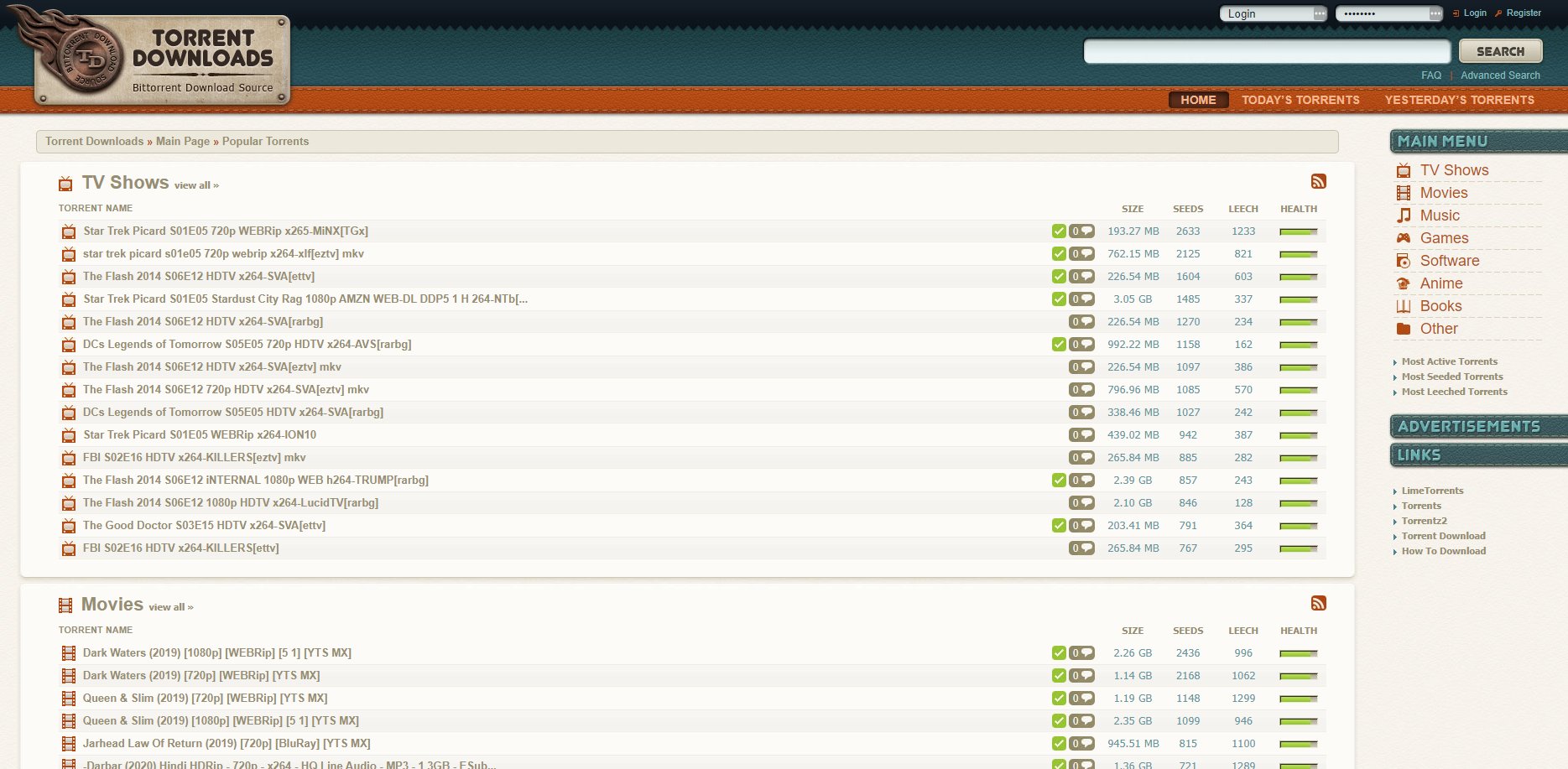Click the Movies section RSS feed icon

(x=1318, y=603)
